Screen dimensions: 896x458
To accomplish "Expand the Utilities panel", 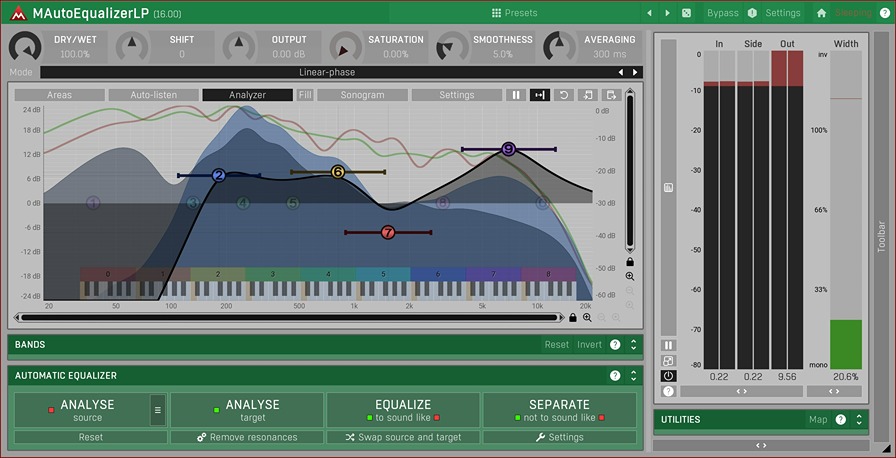I will (858, 419).
